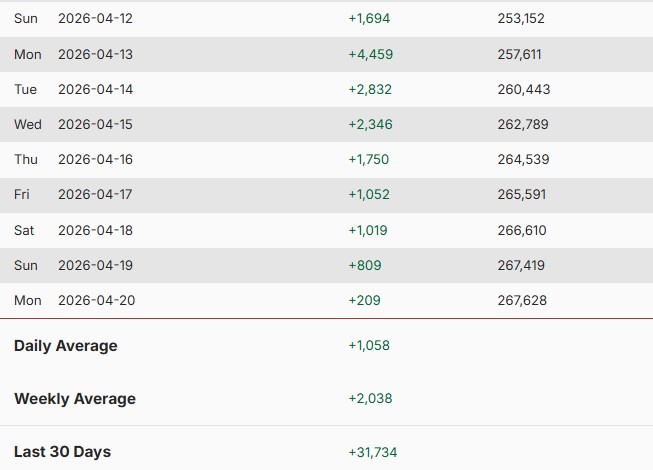Click the 264,539 total value
Viewport: 653px width, 470px height.
(523, 159)
